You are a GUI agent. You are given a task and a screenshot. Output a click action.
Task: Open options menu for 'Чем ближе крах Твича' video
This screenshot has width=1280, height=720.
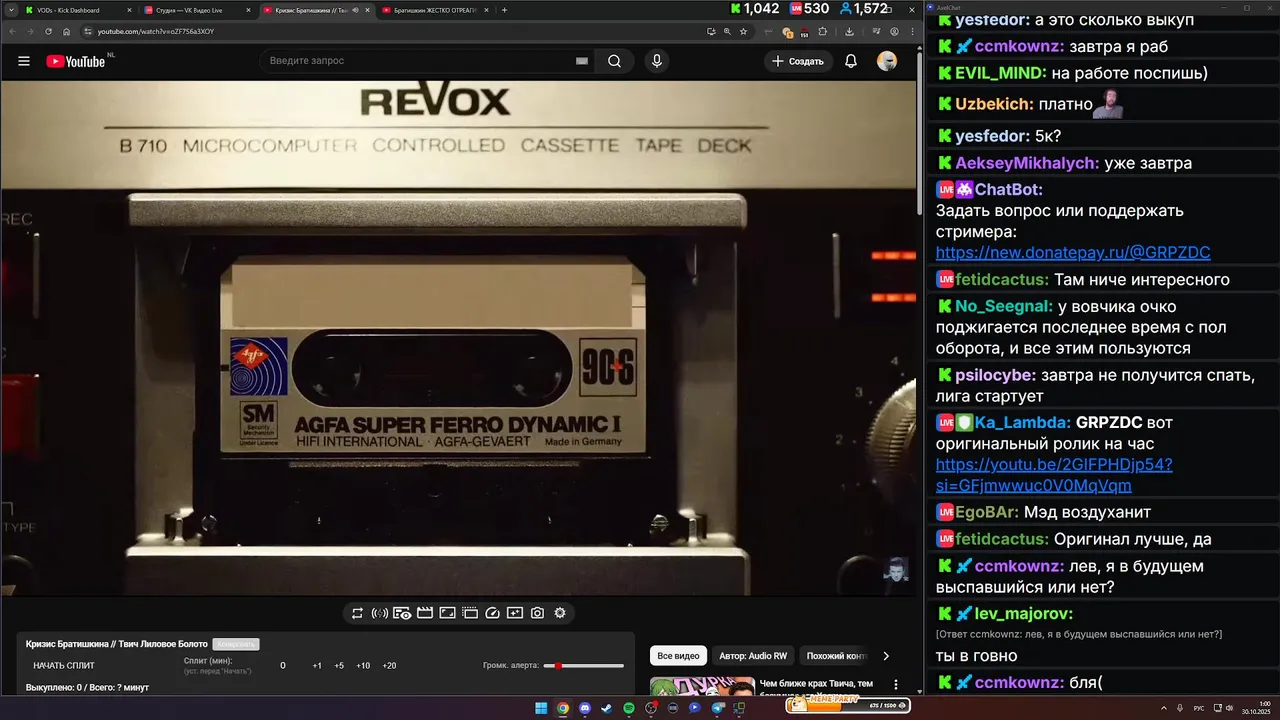[895, 685]
